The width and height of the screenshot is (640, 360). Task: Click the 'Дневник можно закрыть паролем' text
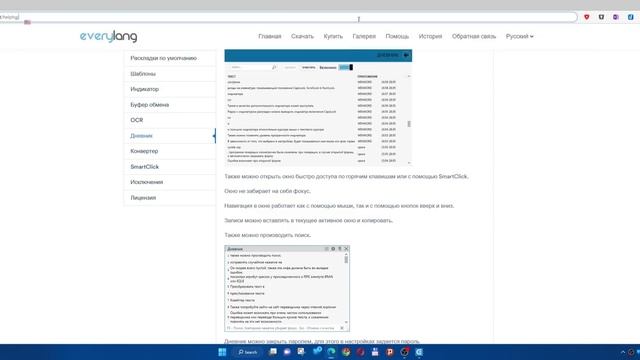[x=322, y=341]
